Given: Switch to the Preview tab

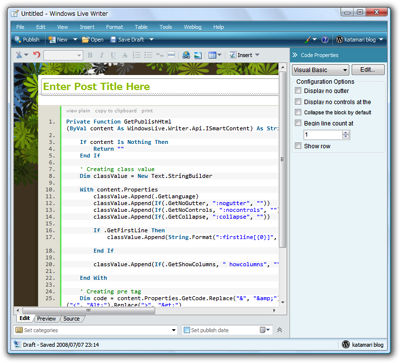Looking at the screenshot, I should [46, 319].
